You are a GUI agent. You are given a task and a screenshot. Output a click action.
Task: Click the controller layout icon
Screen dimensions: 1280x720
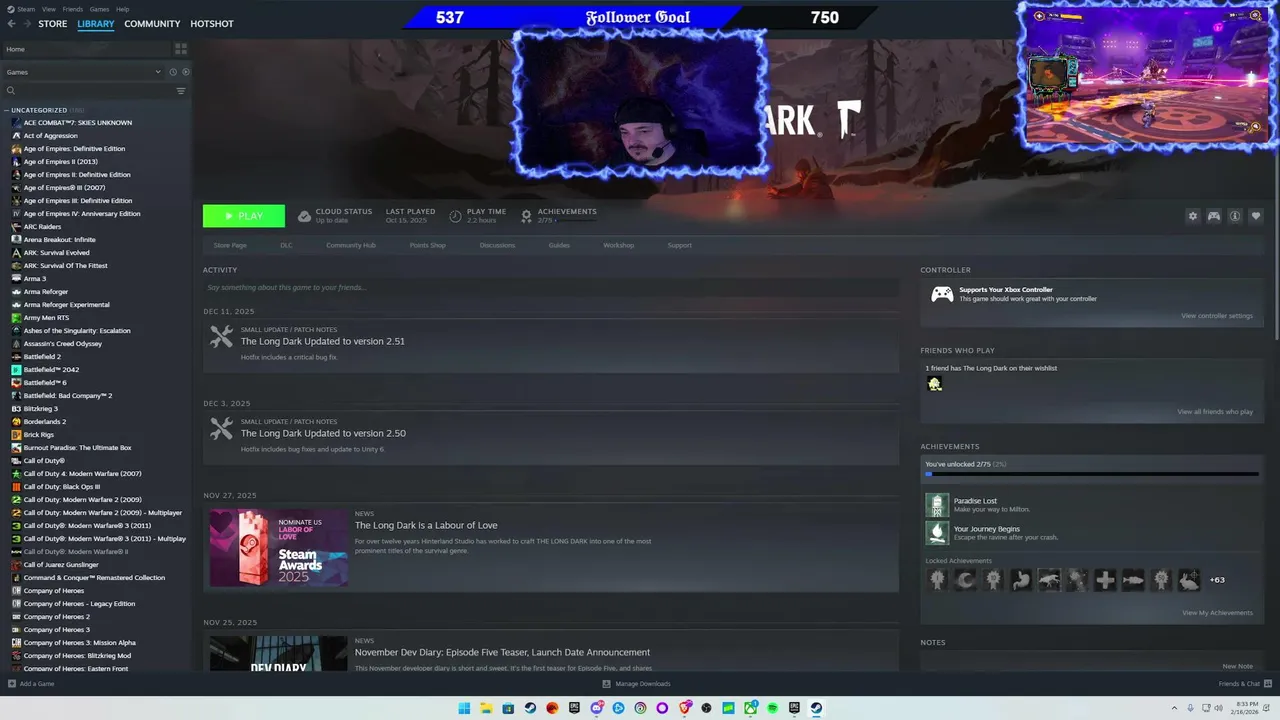(x=1213, y=216)
